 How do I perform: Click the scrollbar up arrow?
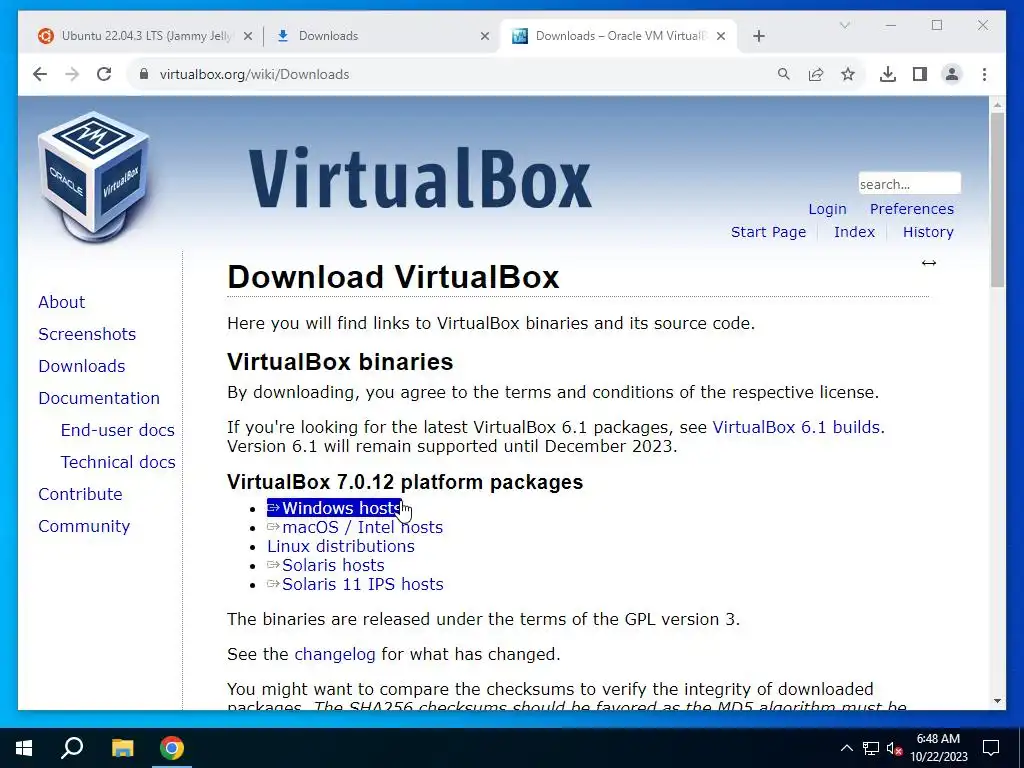997,104
